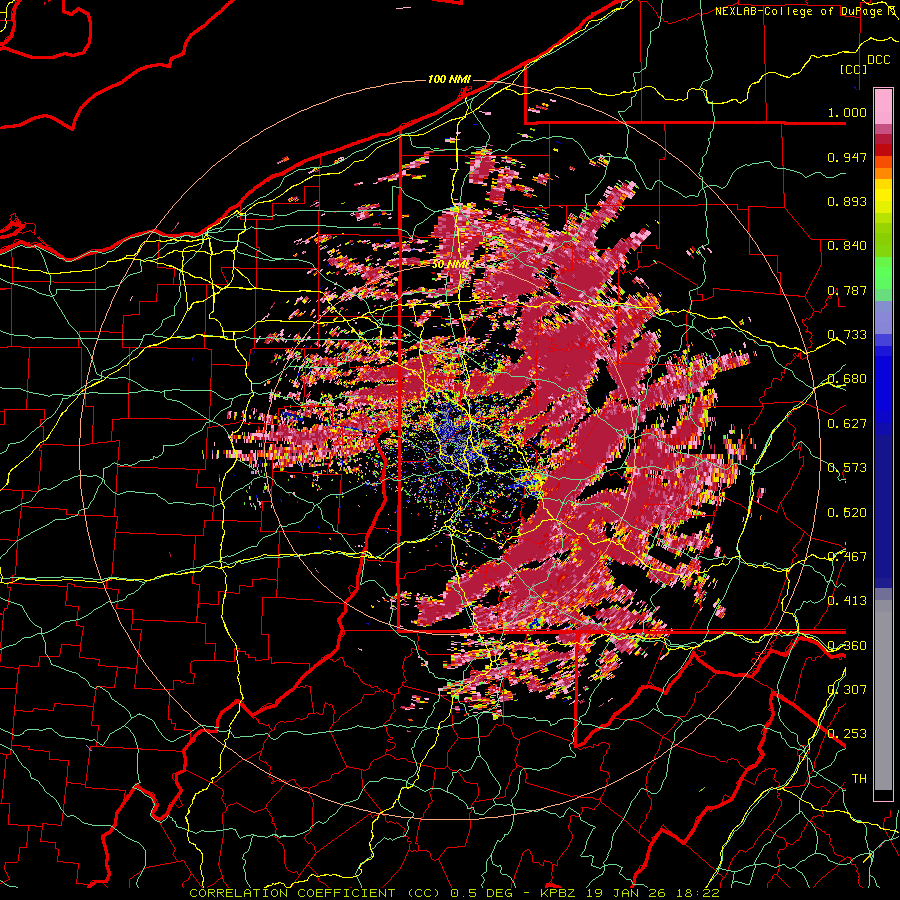Click the 0.893 scale value
This screenshot has width=900, height=900.
click(847, 201)
